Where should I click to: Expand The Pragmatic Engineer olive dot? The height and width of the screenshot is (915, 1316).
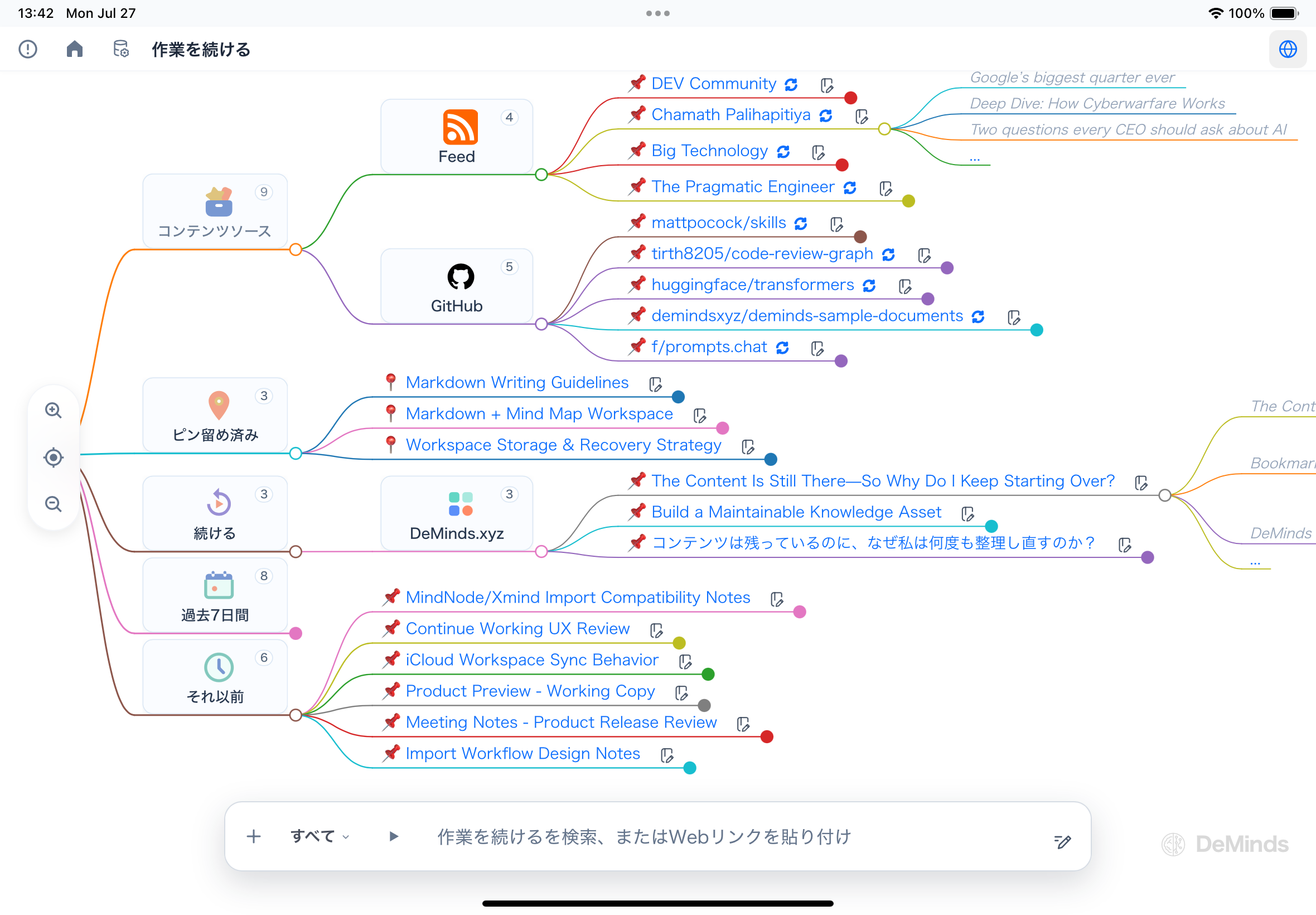tap(908, 201)
